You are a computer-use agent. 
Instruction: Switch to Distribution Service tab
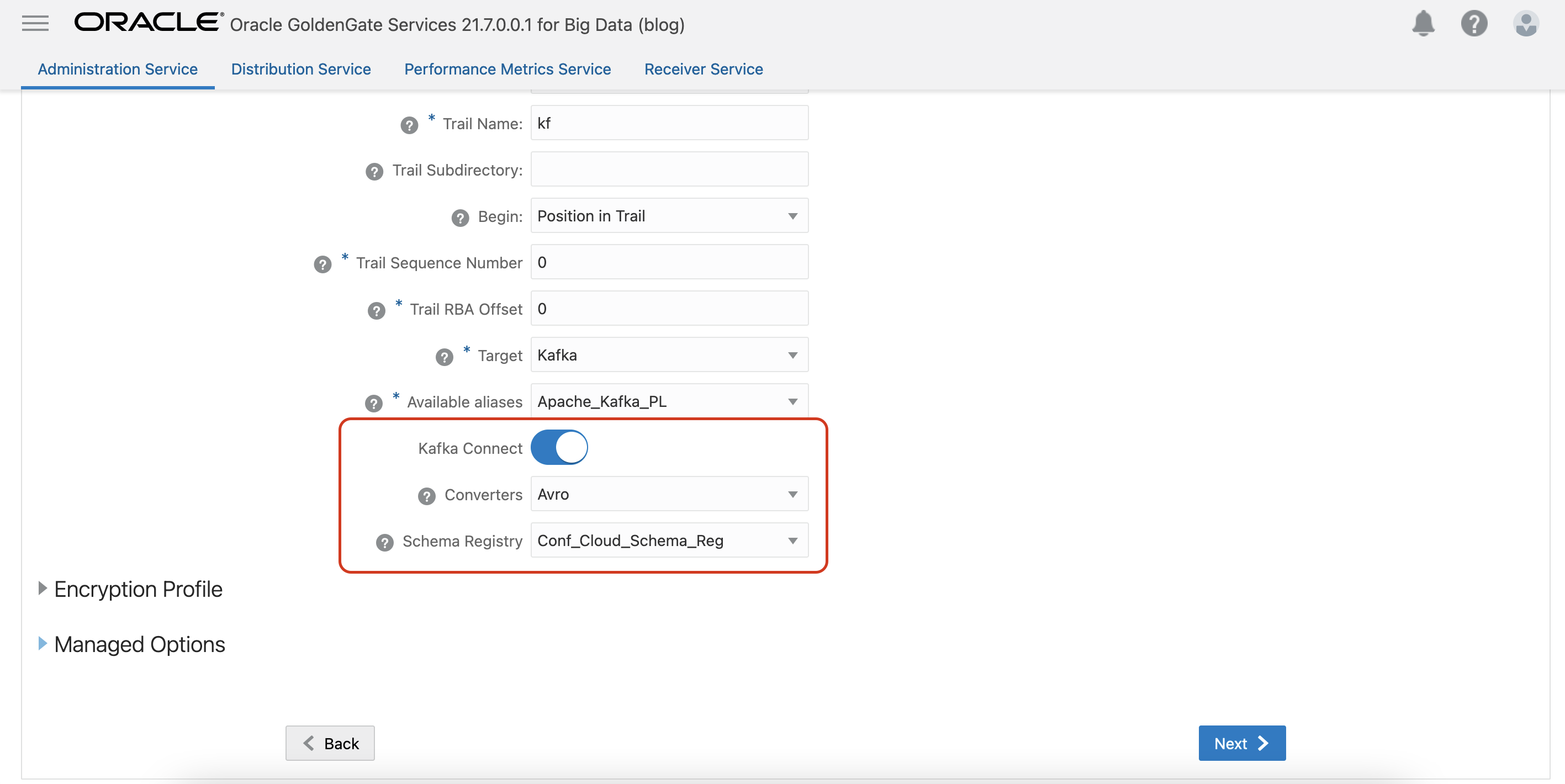coord(301,69)
